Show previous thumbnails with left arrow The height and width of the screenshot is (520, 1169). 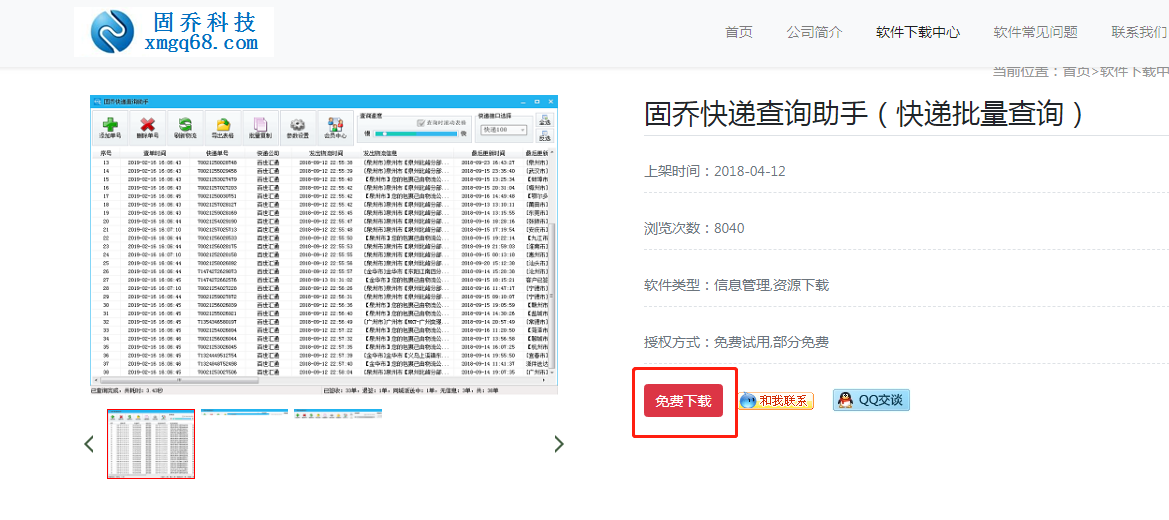click(89, 444)
